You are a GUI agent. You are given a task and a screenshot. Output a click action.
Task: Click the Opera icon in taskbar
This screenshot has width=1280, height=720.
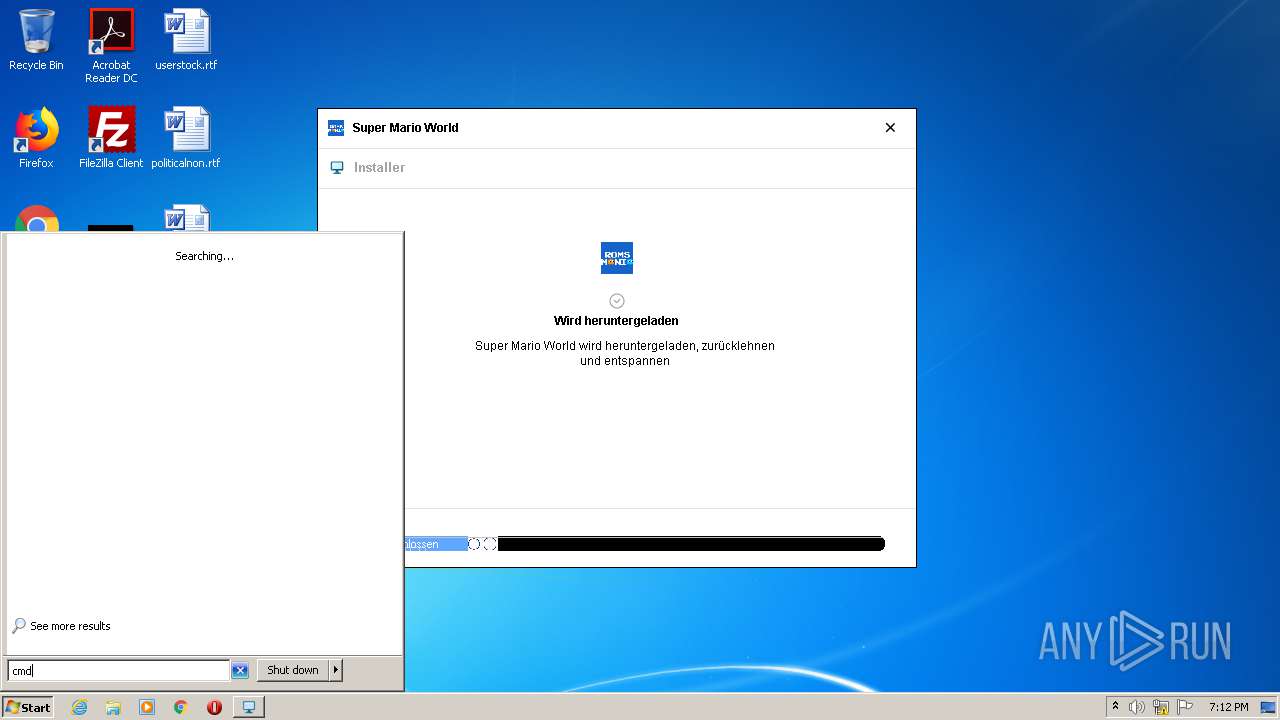(x=214, y=707)
